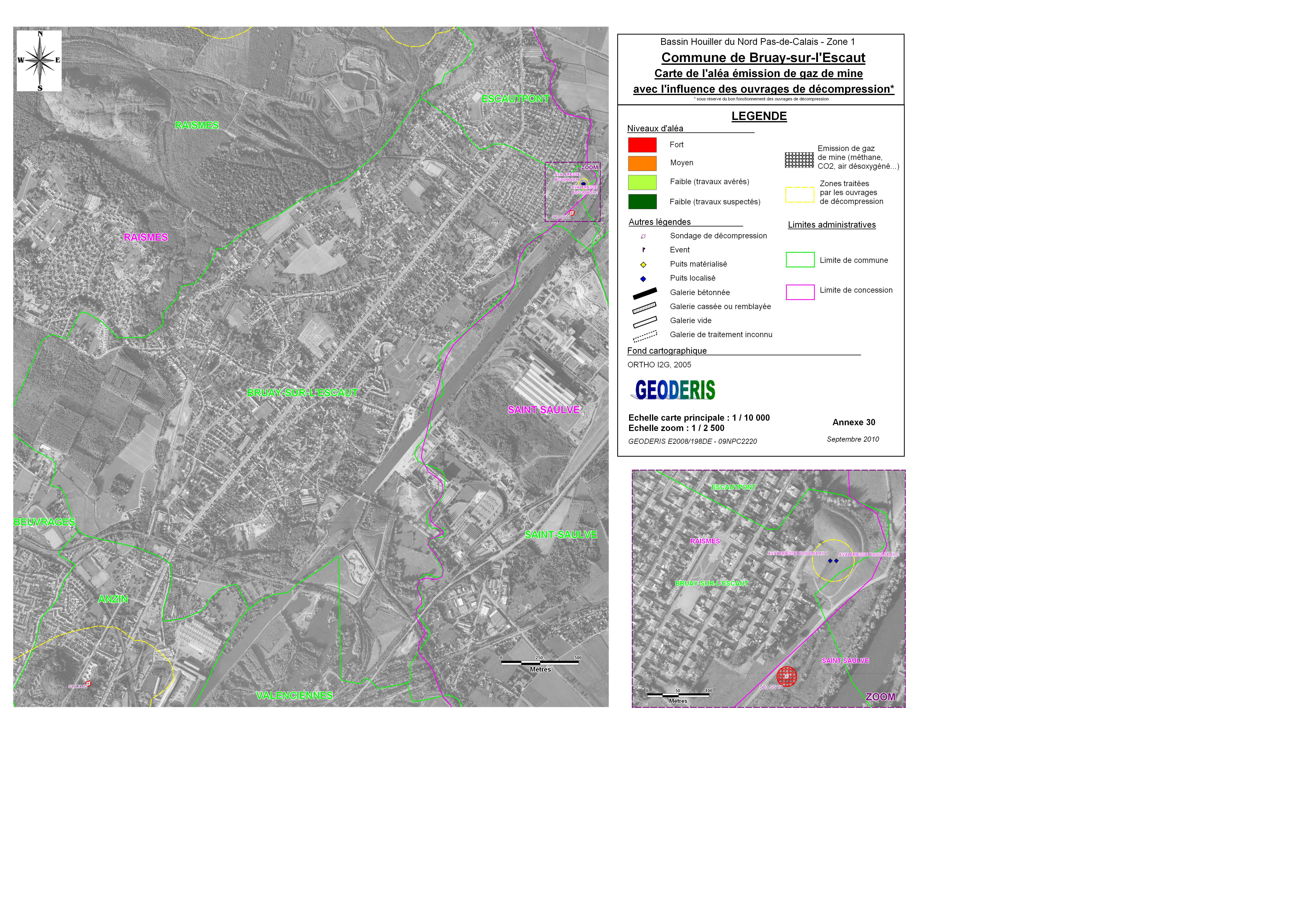1308x924 pixels.
Task: Click the red hatched circle in zoom inset
Action: 787,677
